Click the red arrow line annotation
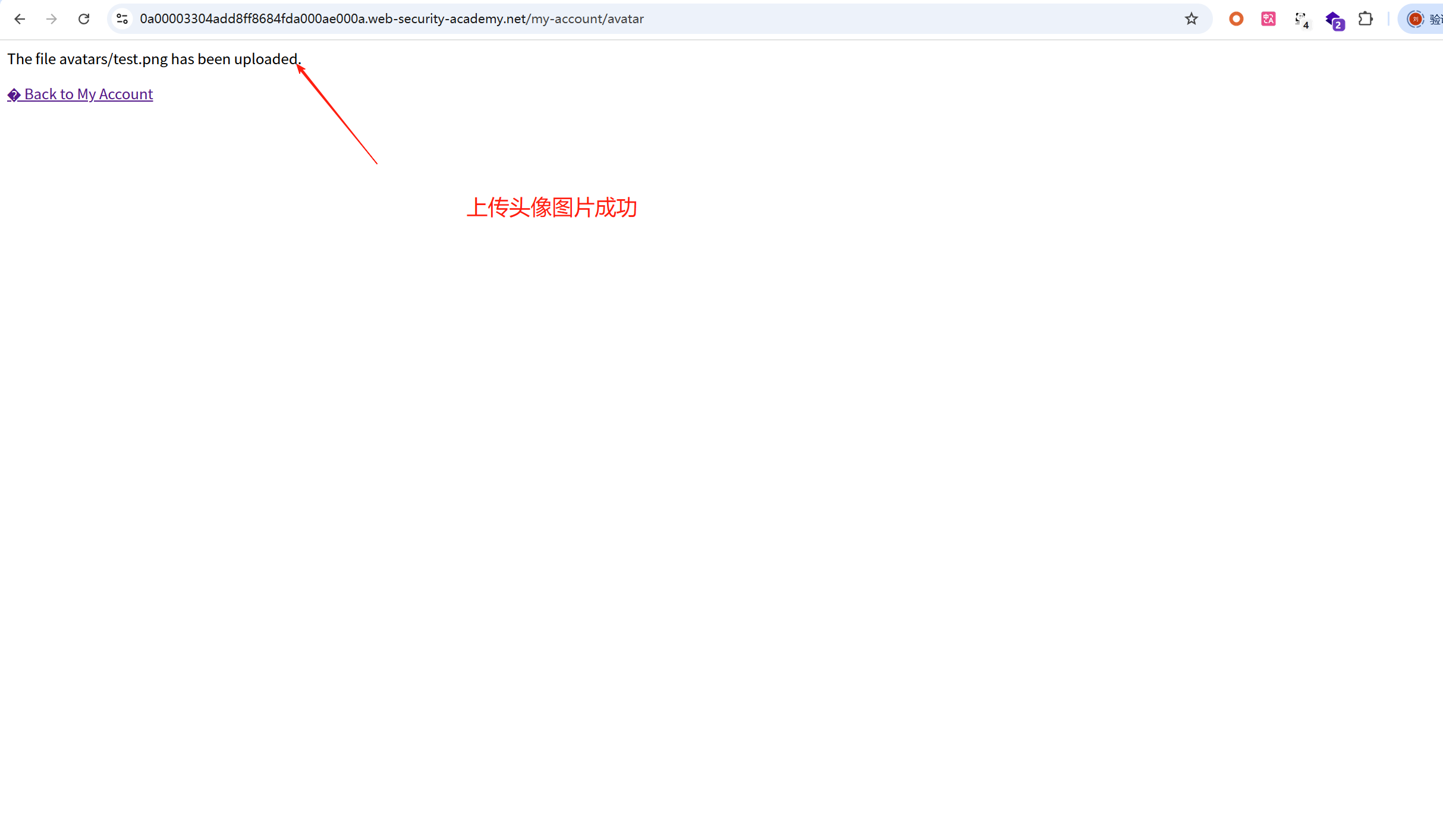Image resolution: width=1443 pixels, height=840 pixels. click(x=338, y=115)
